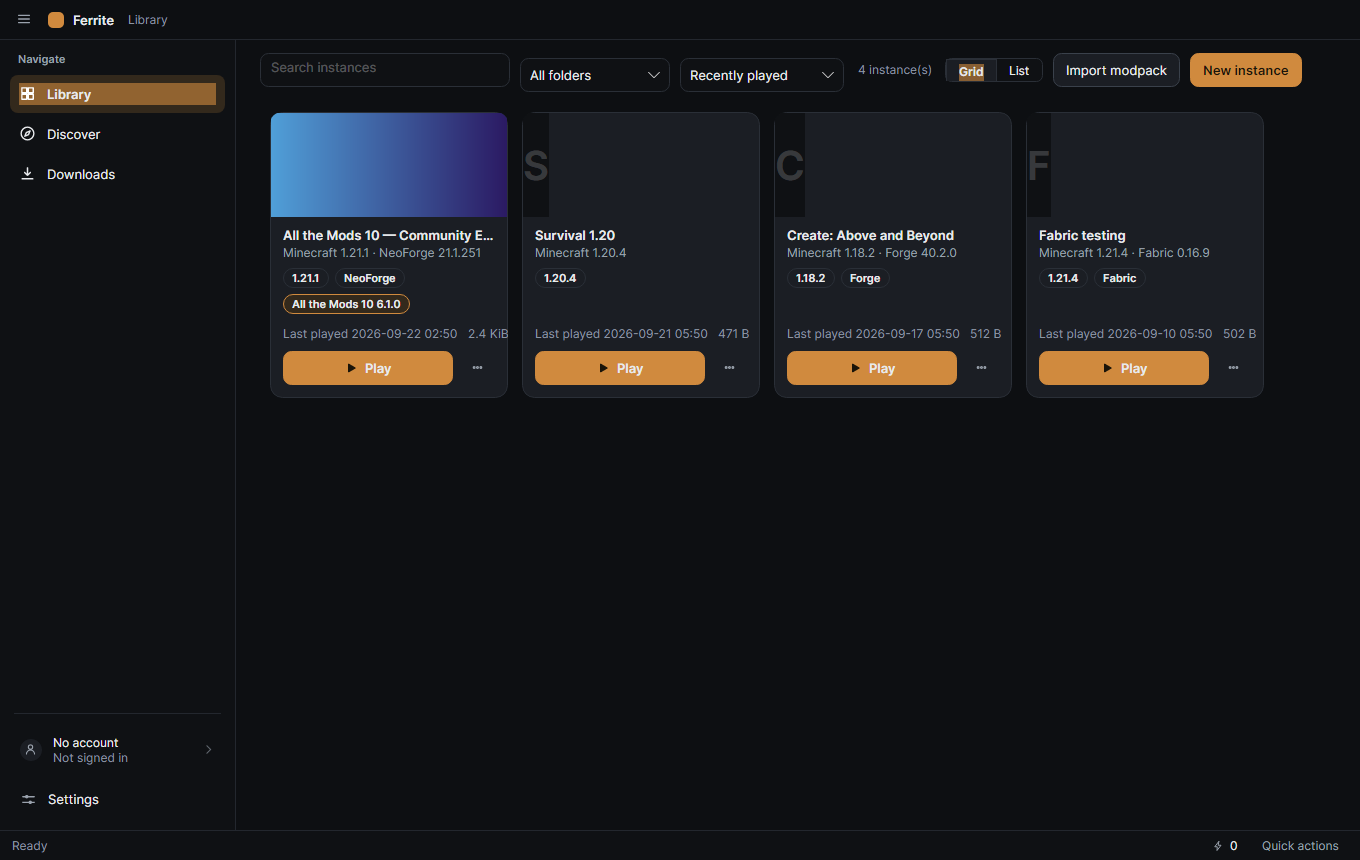Click the Fabric testing F thumbnail
Viewport: 1360px width, 860px height.
click(1039, 165)
